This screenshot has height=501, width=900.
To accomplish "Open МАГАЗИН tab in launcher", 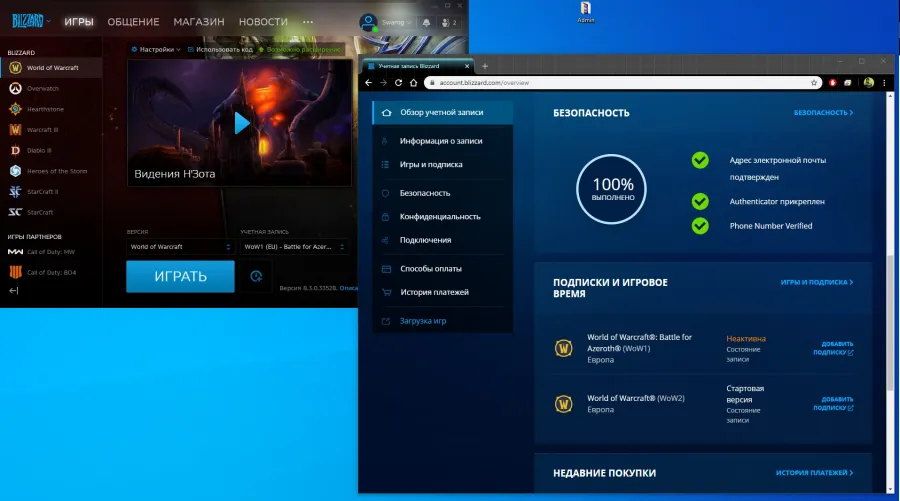I will pyautogui.click(x=199, y=22).
